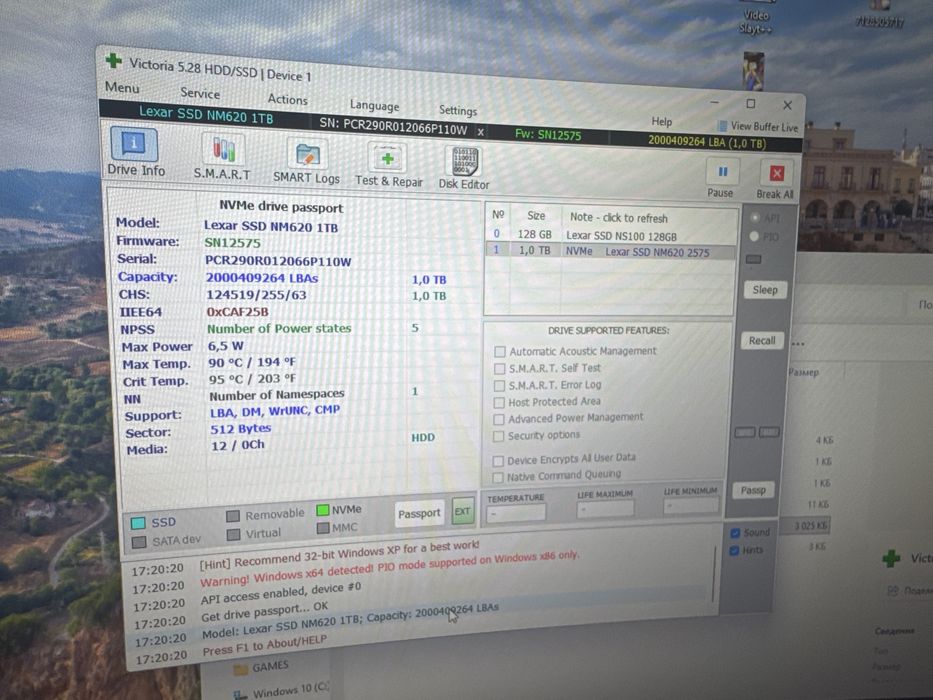Click the Recall button
Image resolution: width=933 pixels, height=700 pixels.
(x=762, y=340)
